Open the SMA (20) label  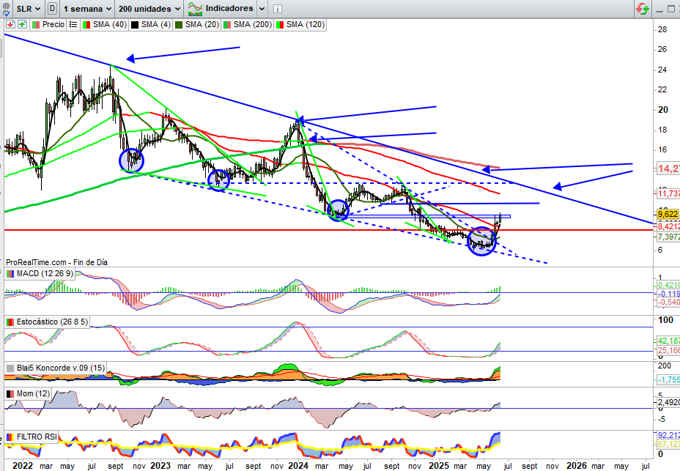pos(202,25)
